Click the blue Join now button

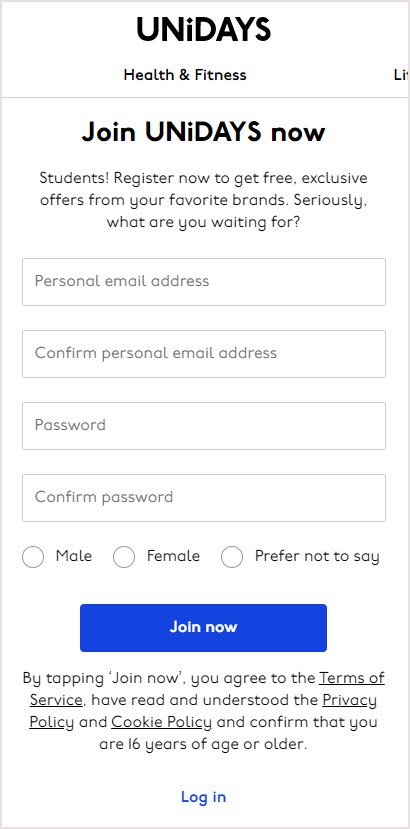pos(203,628)
